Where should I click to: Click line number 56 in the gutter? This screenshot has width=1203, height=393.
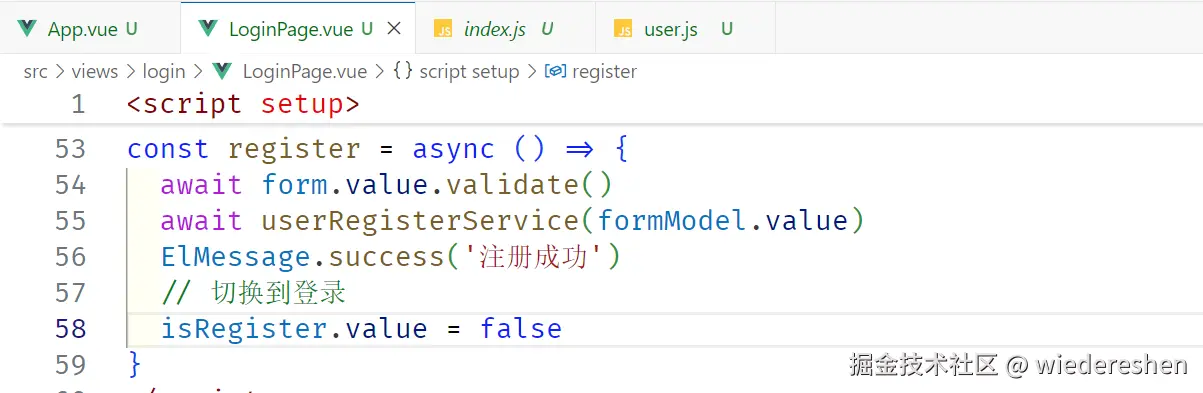(70, 257)
